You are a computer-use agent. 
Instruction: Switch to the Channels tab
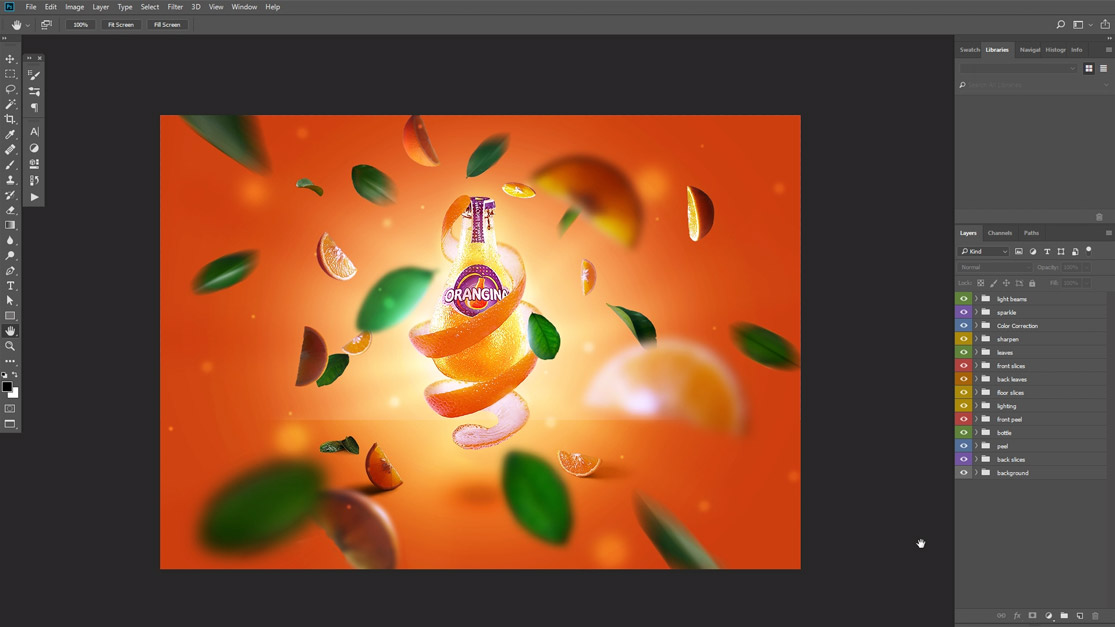(999, 233)
